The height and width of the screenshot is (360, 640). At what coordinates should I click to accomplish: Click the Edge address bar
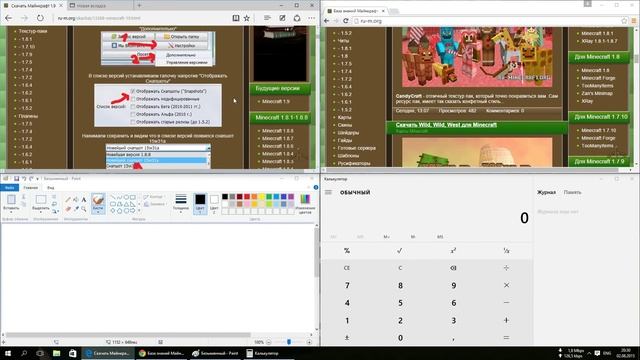pos(142,18)
